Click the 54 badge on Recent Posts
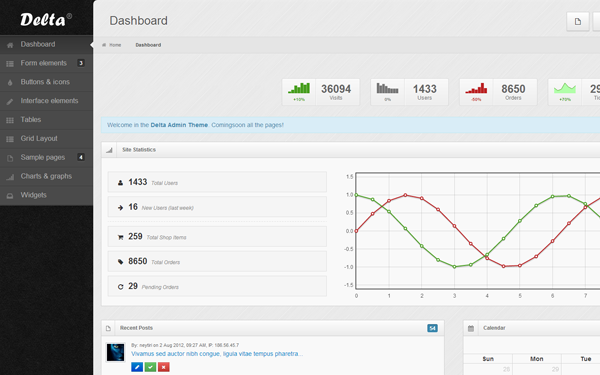600x375 pixels. 432,328
